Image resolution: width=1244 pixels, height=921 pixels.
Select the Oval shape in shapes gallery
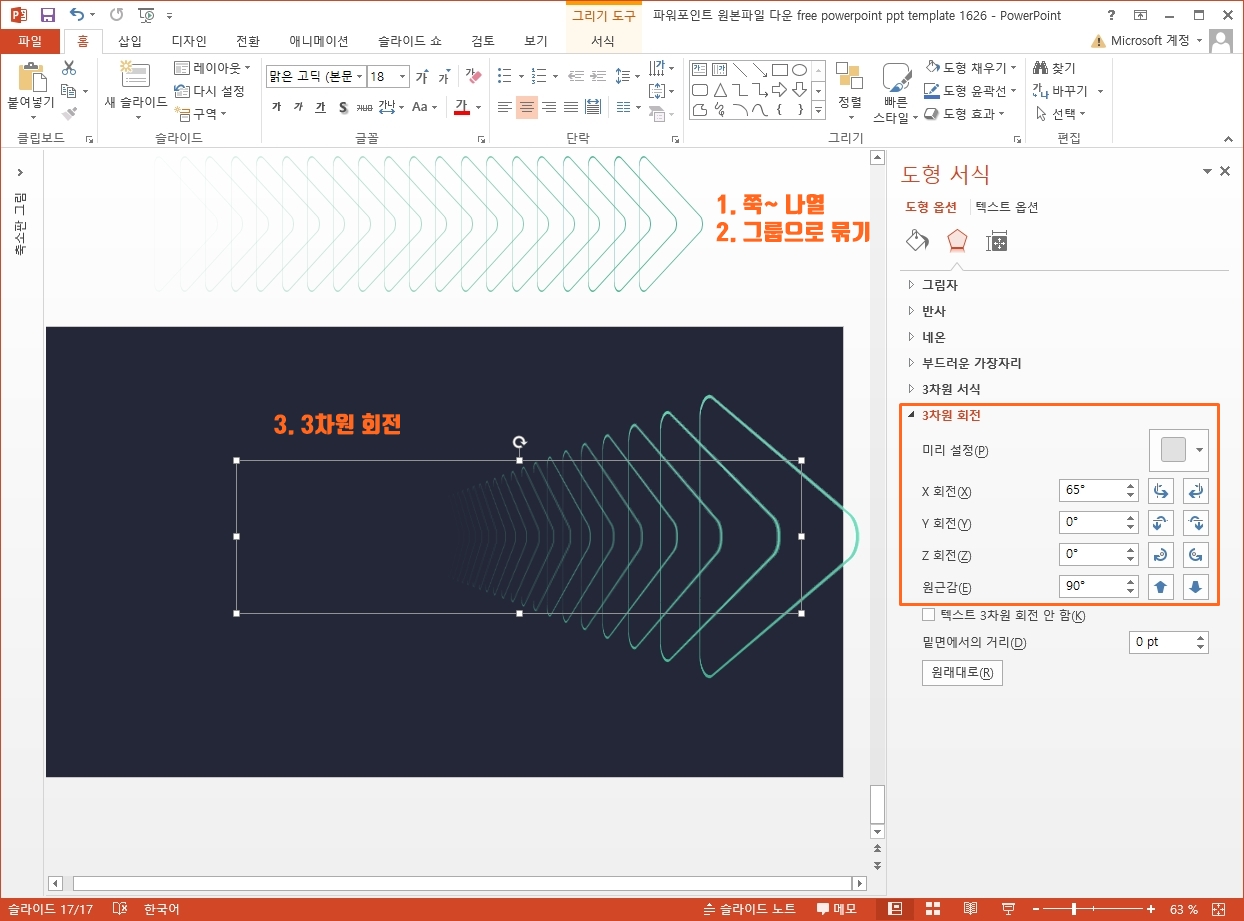(x=799, y=70)
